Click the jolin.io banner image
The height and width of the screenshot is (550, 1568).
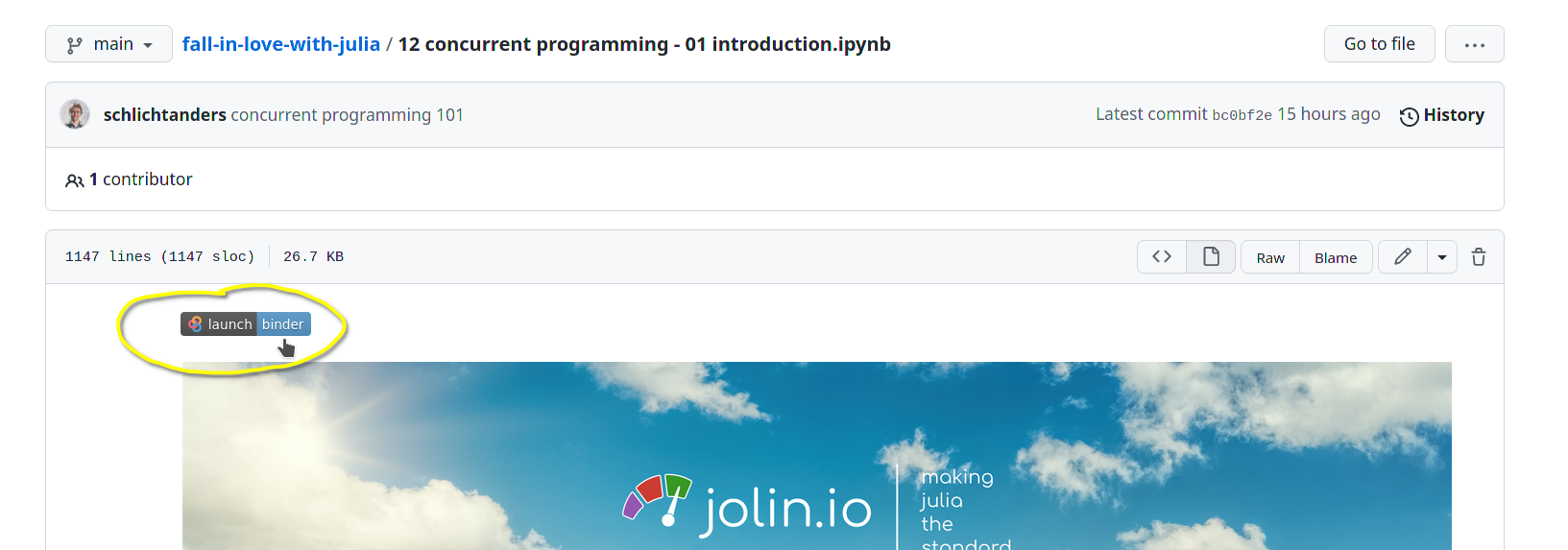(816, 456)
